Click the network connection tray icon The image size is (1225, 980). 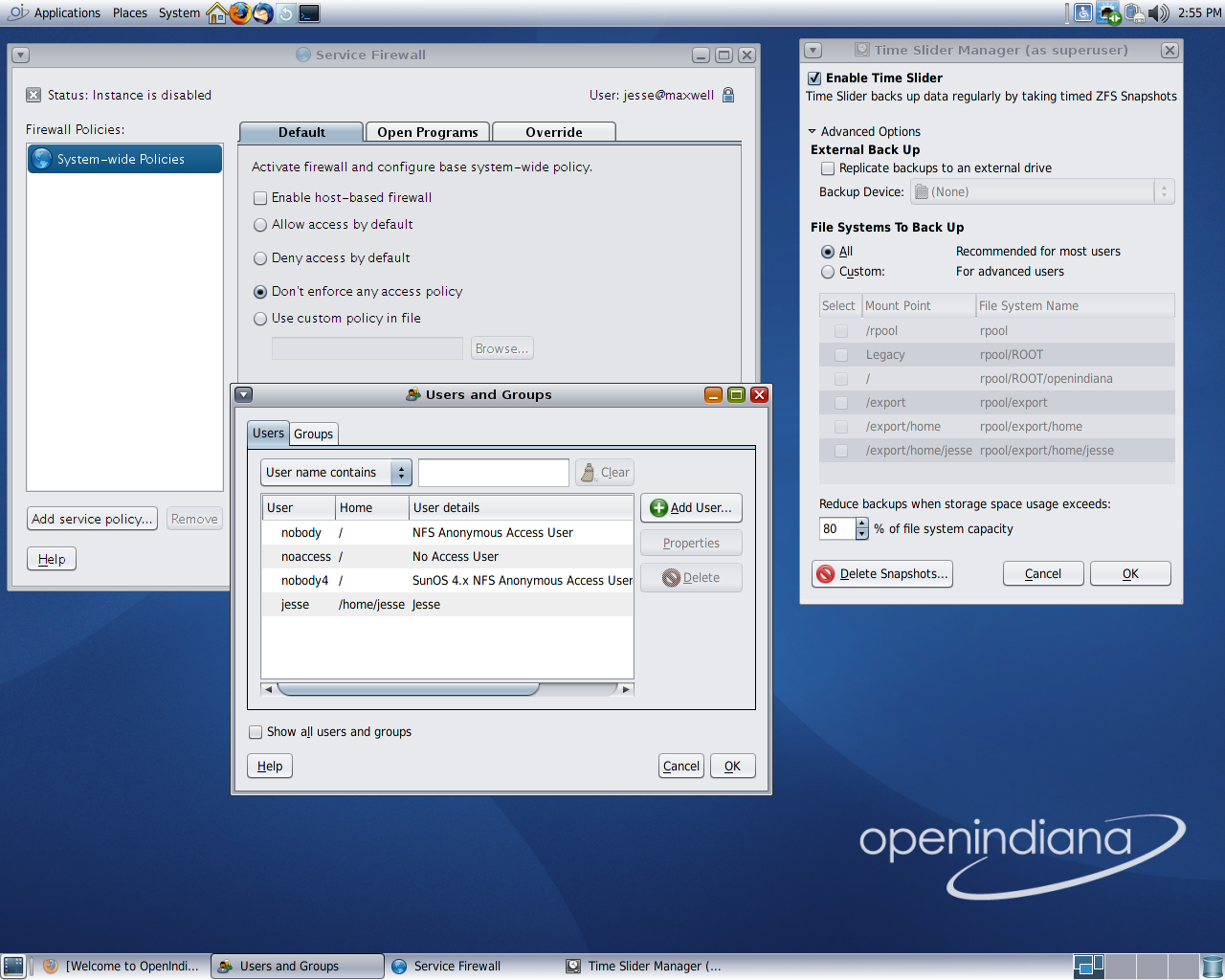(1109, 12)
